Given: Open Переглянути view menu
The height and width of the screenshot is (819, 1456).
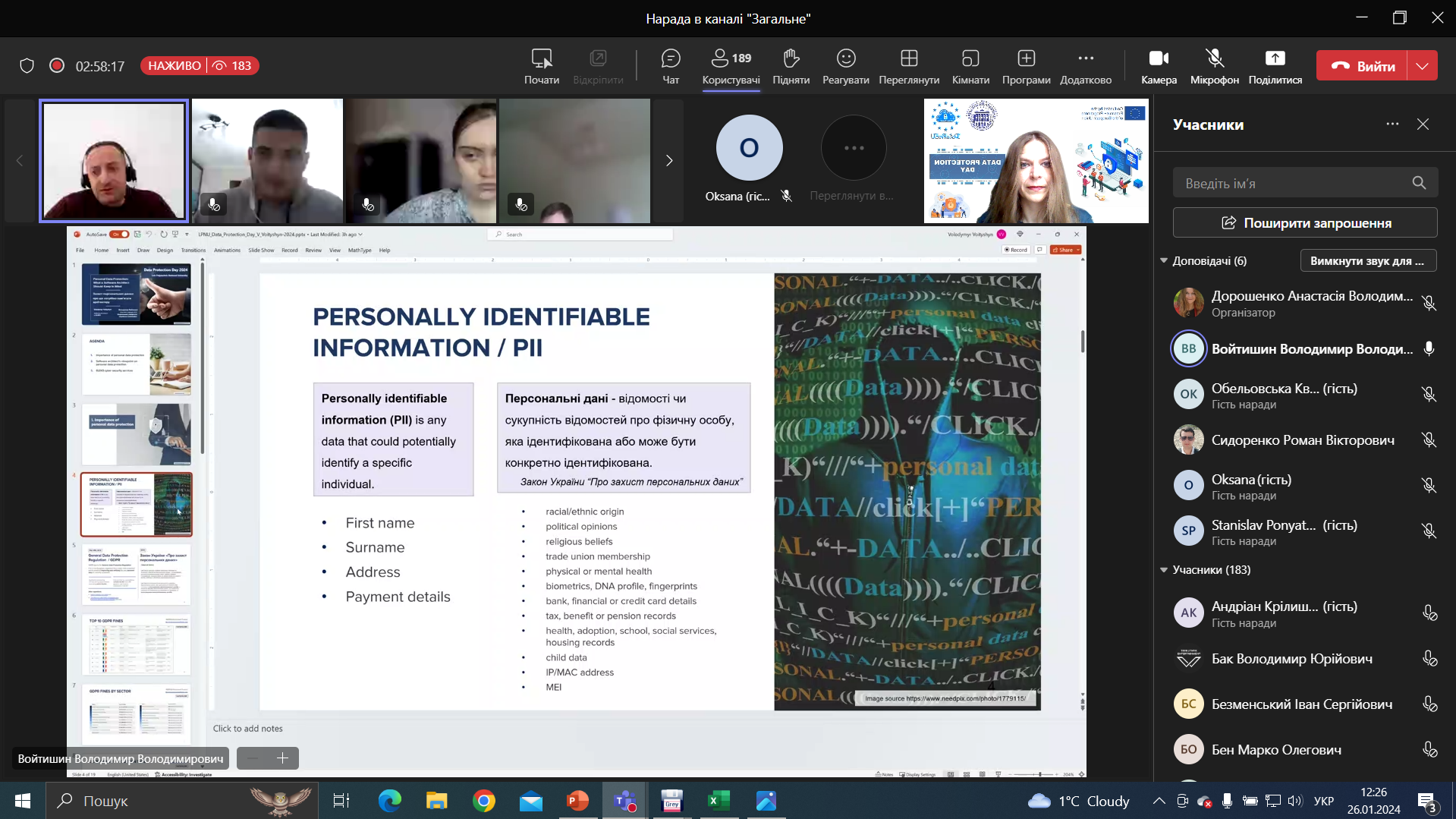Looking at the screenshot, I should [x=908, y=66].
